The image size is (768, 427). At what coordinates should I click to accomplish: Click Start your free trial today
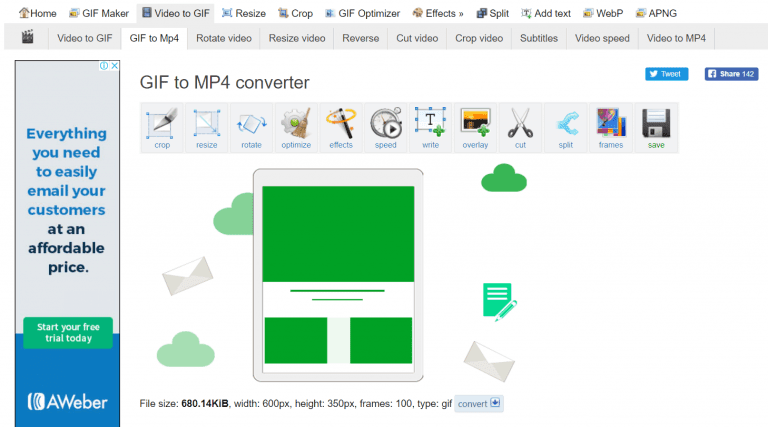click(x=68, y=332)
